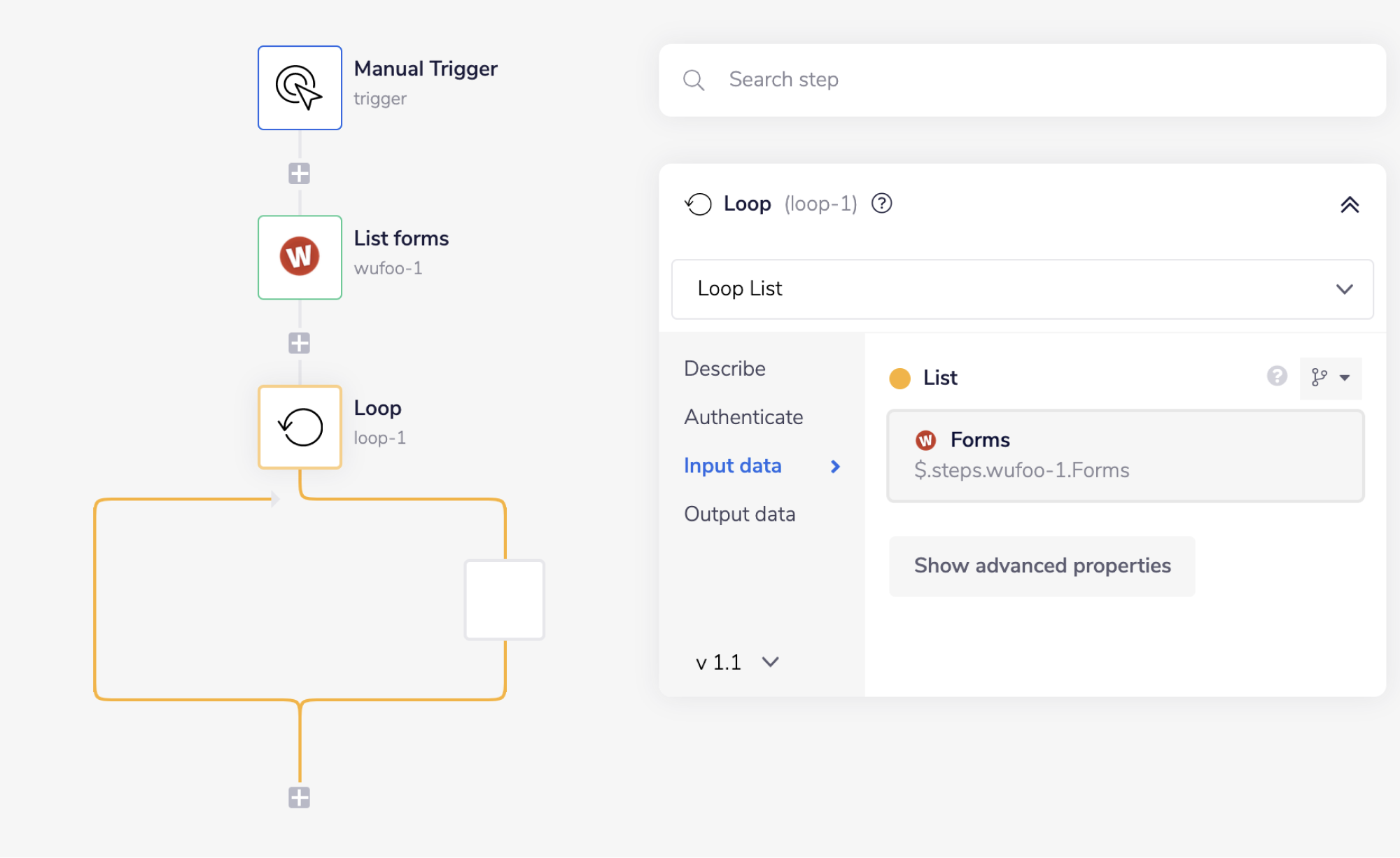Click the gray help icon beside List field
This screenshot has width=1400, height=858.
pyautogui.click(x=1277, y=377)
